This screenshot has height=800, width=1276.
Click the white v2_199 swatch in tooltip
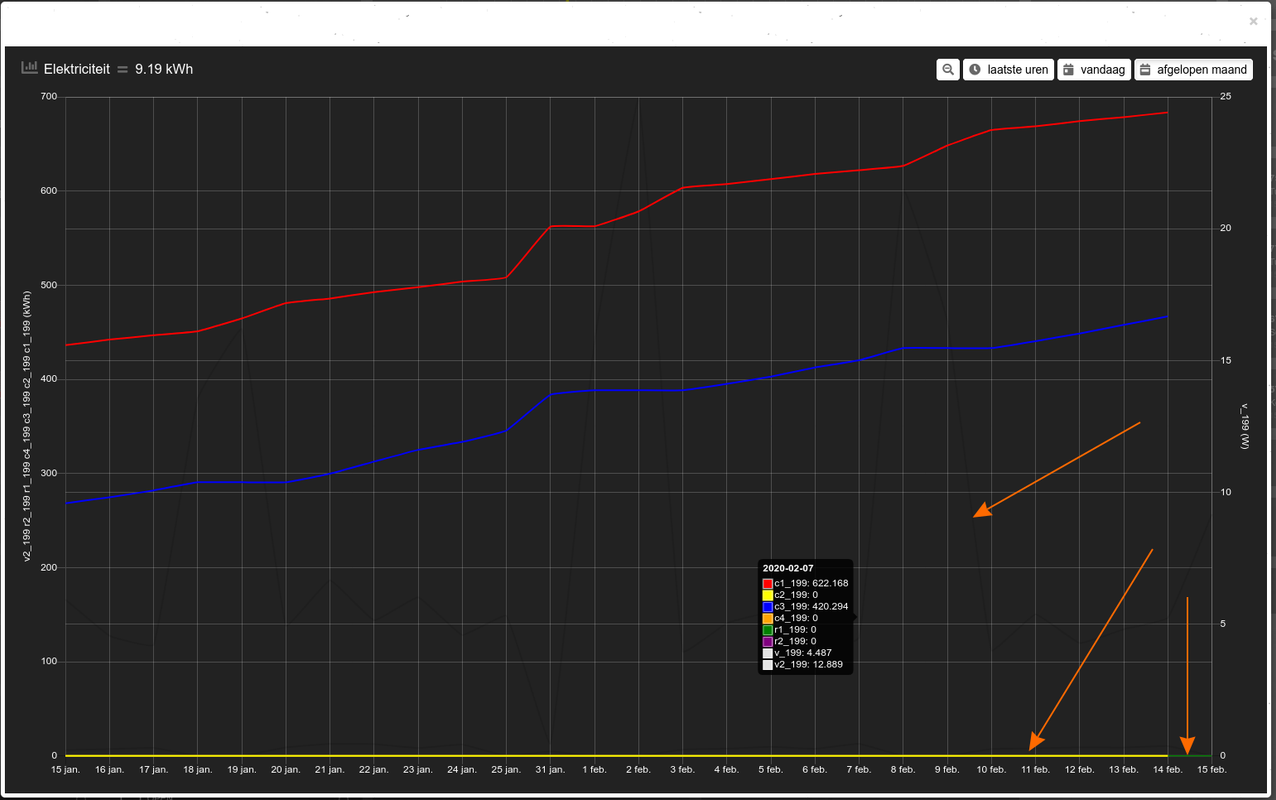[768, 665]
